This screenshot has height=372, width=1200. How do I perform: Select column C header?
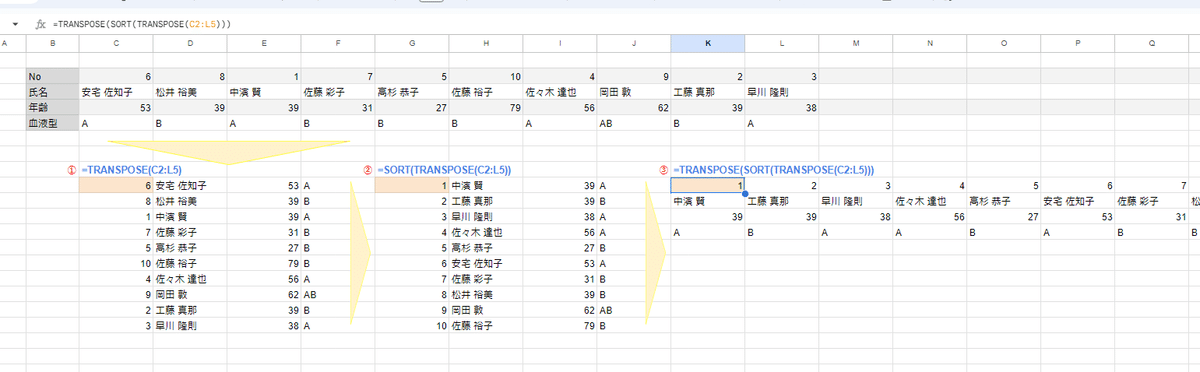116,42
